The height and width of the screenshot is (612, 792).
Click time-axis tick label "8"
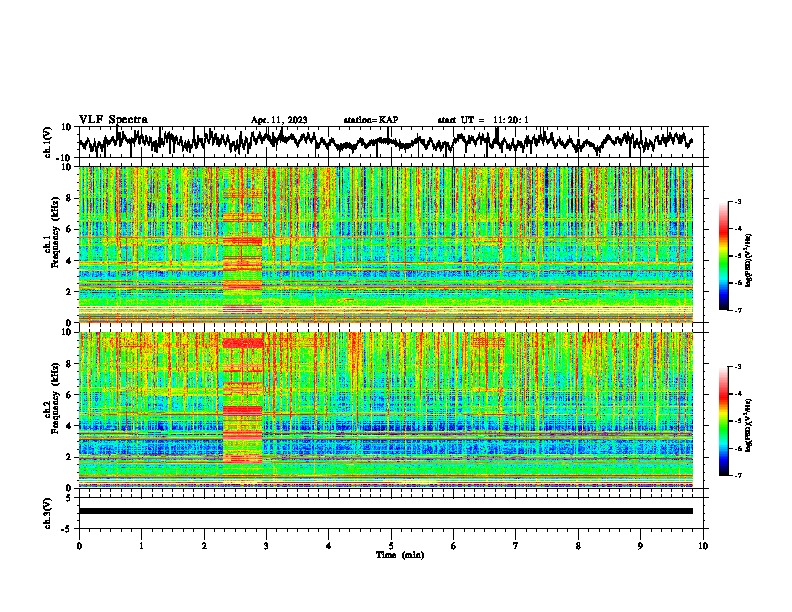click(x=578, y=546)
